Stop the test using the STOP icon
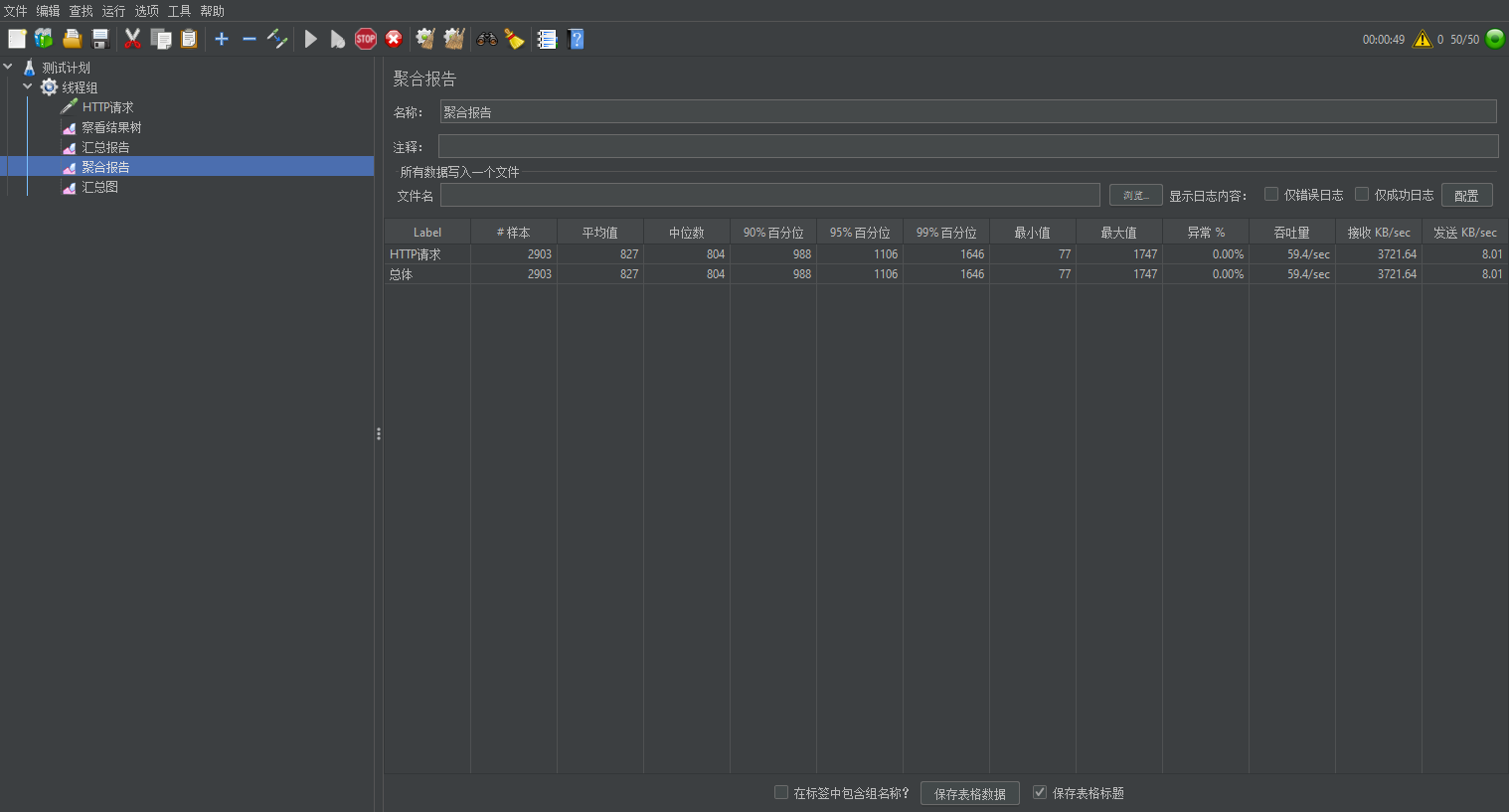The image size is (1509, 812). click(x=366, y=39)
